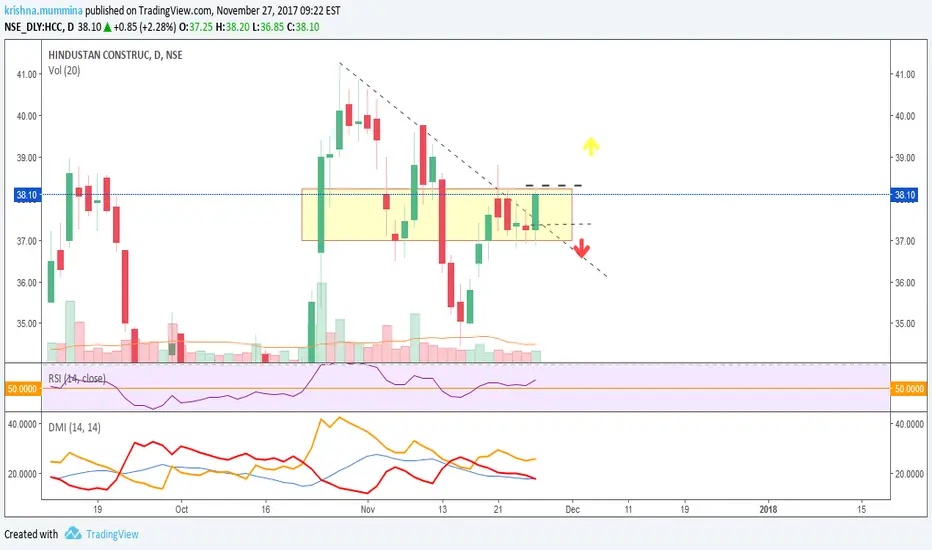
Task: Click the yellow up arrow on the chart
Action: (x=590, y=146)
